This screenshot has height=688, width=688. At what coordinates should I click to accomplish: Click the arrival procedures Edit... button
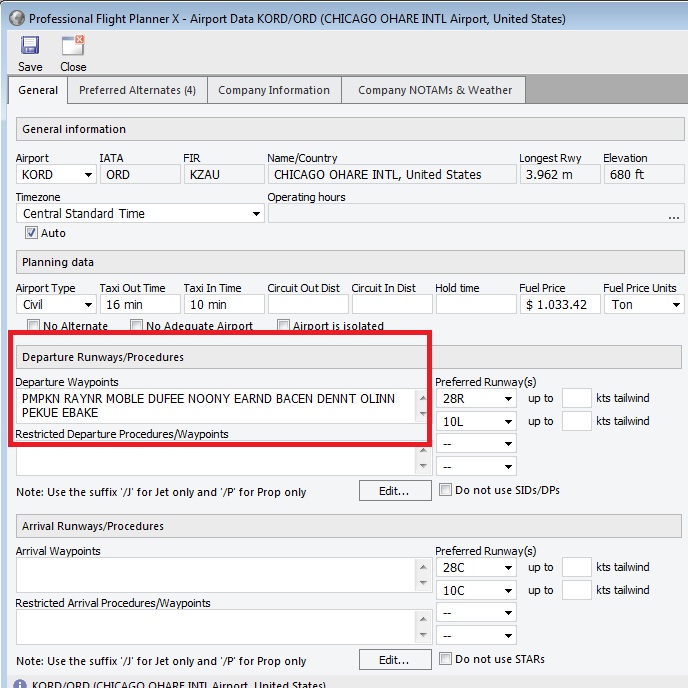tap(393, 660)
